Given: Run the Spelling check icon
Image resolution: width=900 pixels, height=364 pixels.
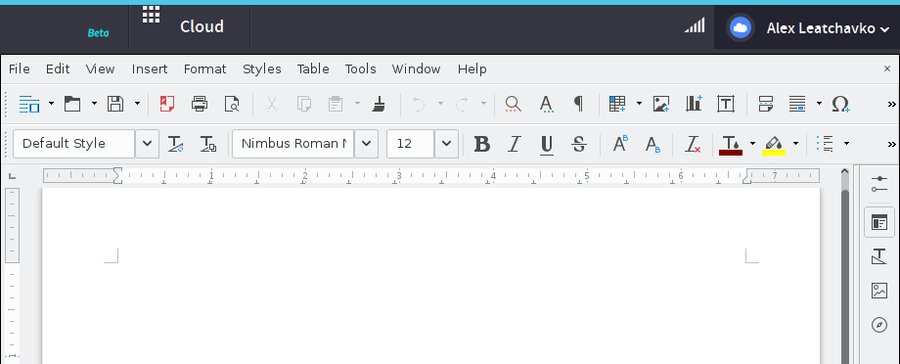Looking at the screenshot, I should (x=546, y=104).
